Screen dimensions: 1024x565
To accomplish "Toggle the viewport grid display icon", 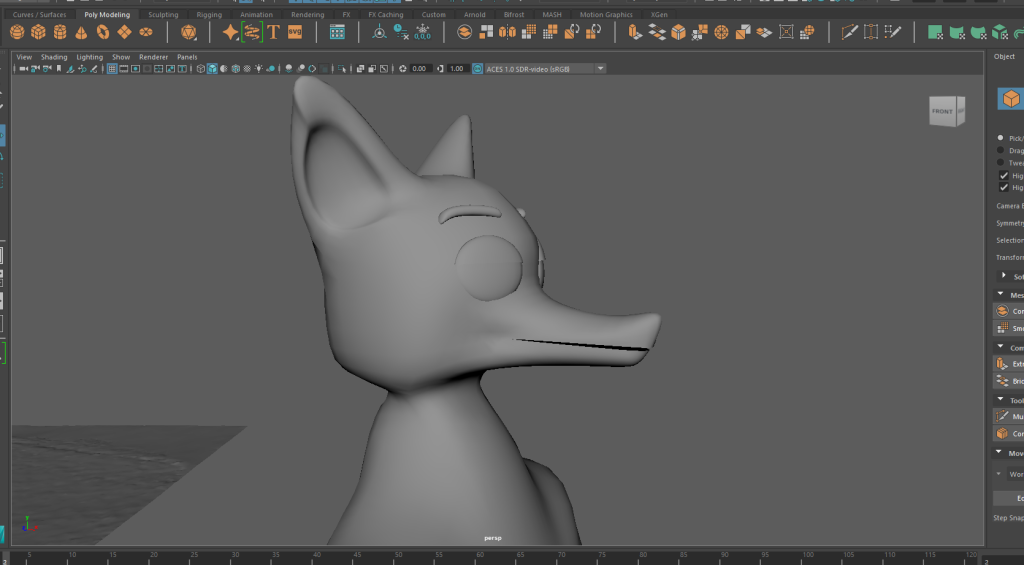I will click(112, 69).
